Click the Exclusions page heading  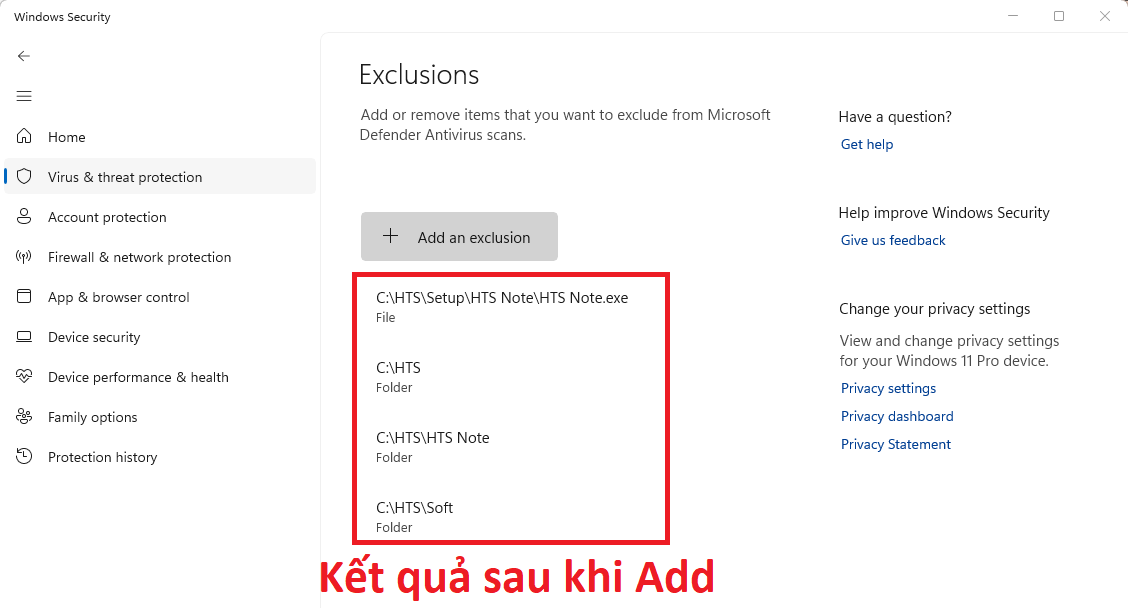(x=419, y=75)
